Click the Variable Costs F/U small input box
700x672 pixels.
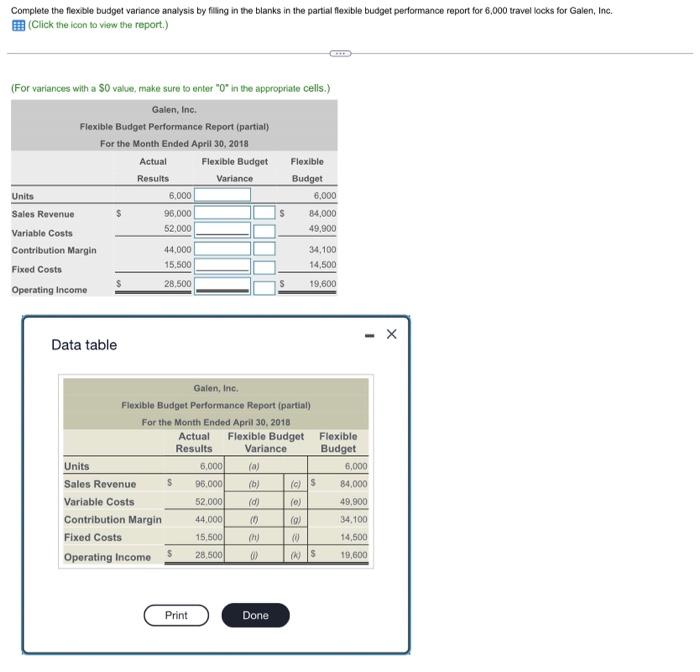(264, 231)
